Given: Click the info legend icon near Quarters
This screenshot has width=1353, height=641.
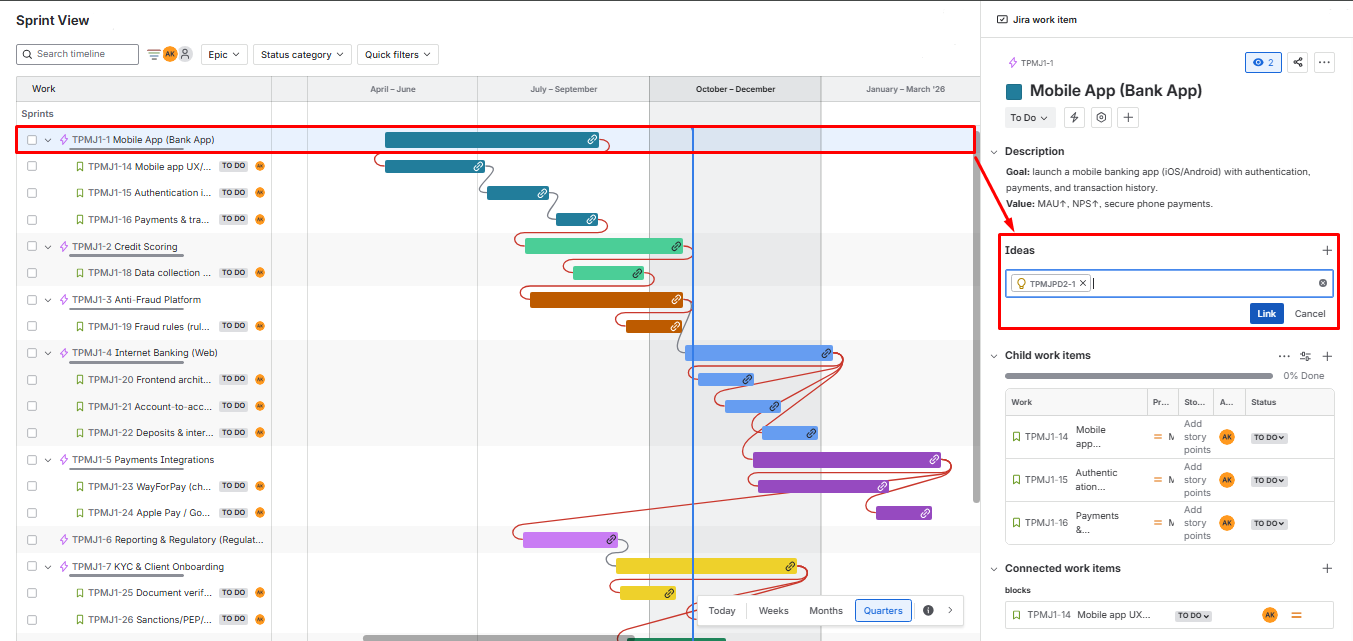Looking at the screenshot, I should [928, 611].
